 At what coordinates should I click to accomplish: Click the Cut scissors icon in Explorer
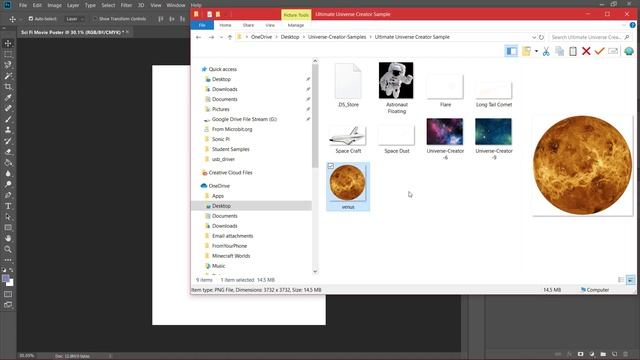(x=546, y=51)
